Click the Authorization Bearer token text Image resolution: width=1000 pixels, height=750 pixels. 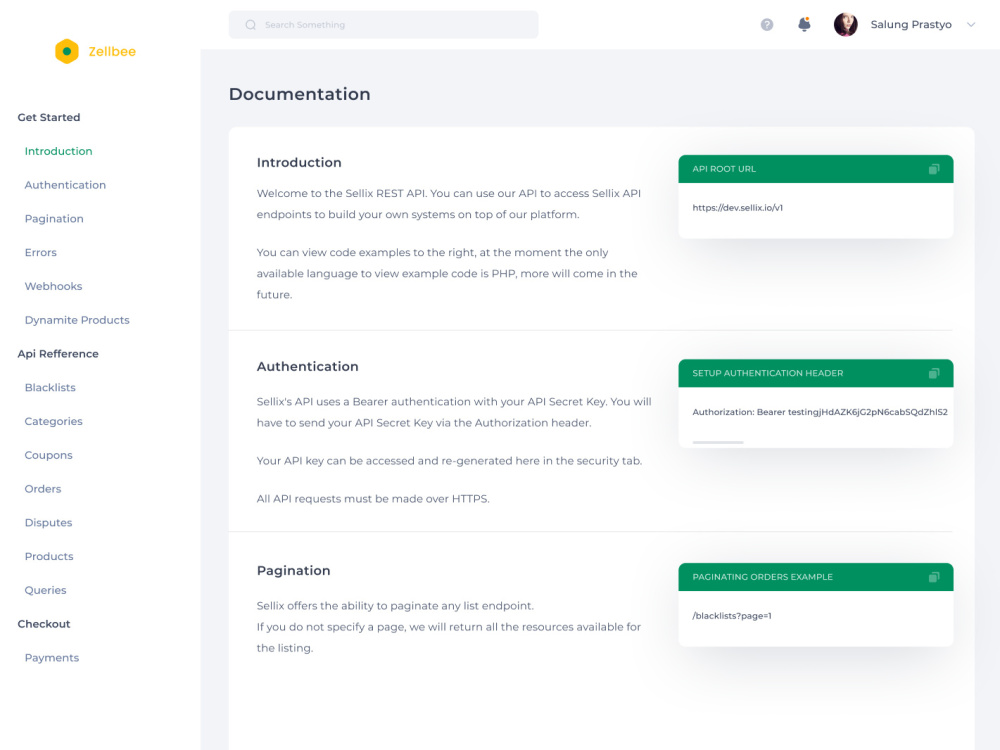point(820,412)
